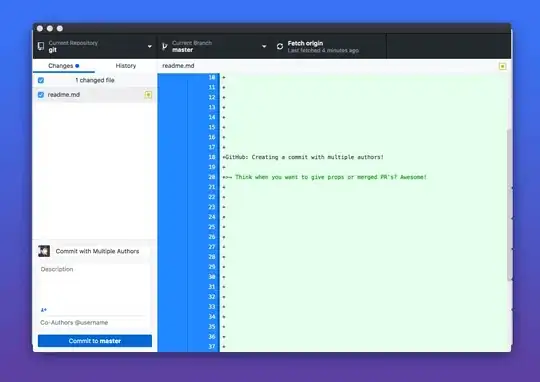The width and height of the screenshot is (540, 382).
Task: Click the modified status icon next to readme.md
Action: click(148, 95)
